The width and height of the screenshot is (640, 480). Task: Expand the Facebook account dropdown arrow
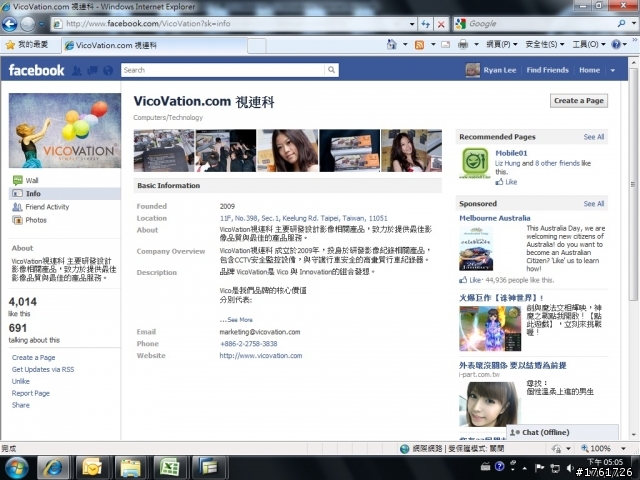[x=613, y=70]
